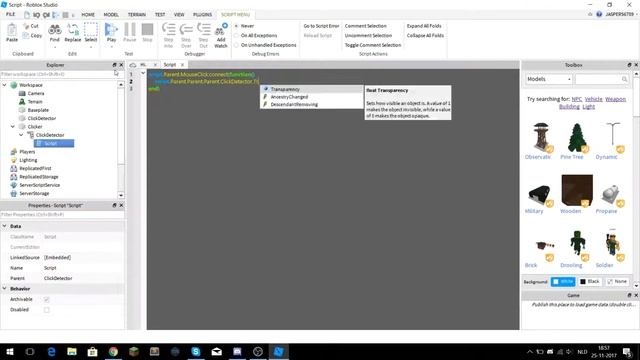
Task: Set Toolbox background to Black
Action: click(x=590, y=282)
